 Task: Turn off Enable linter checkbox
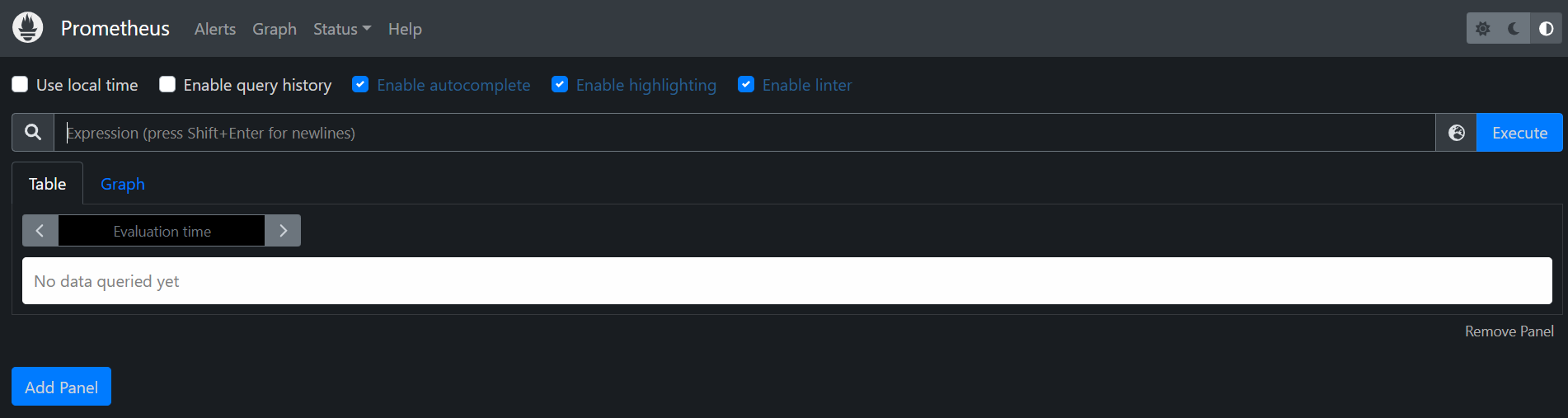(746, 84)
